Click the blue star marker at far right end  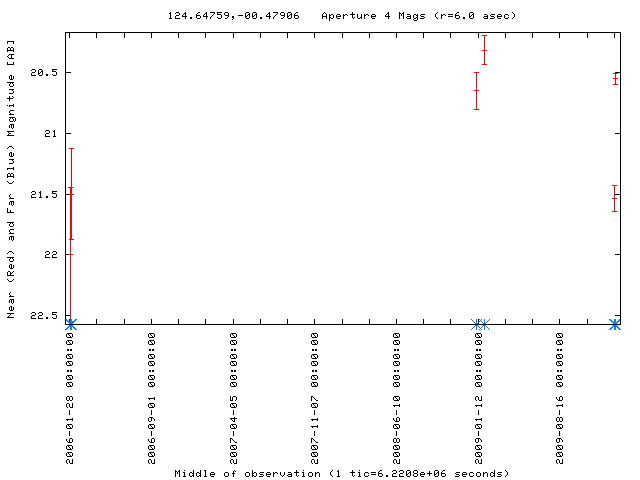(615, 324)
